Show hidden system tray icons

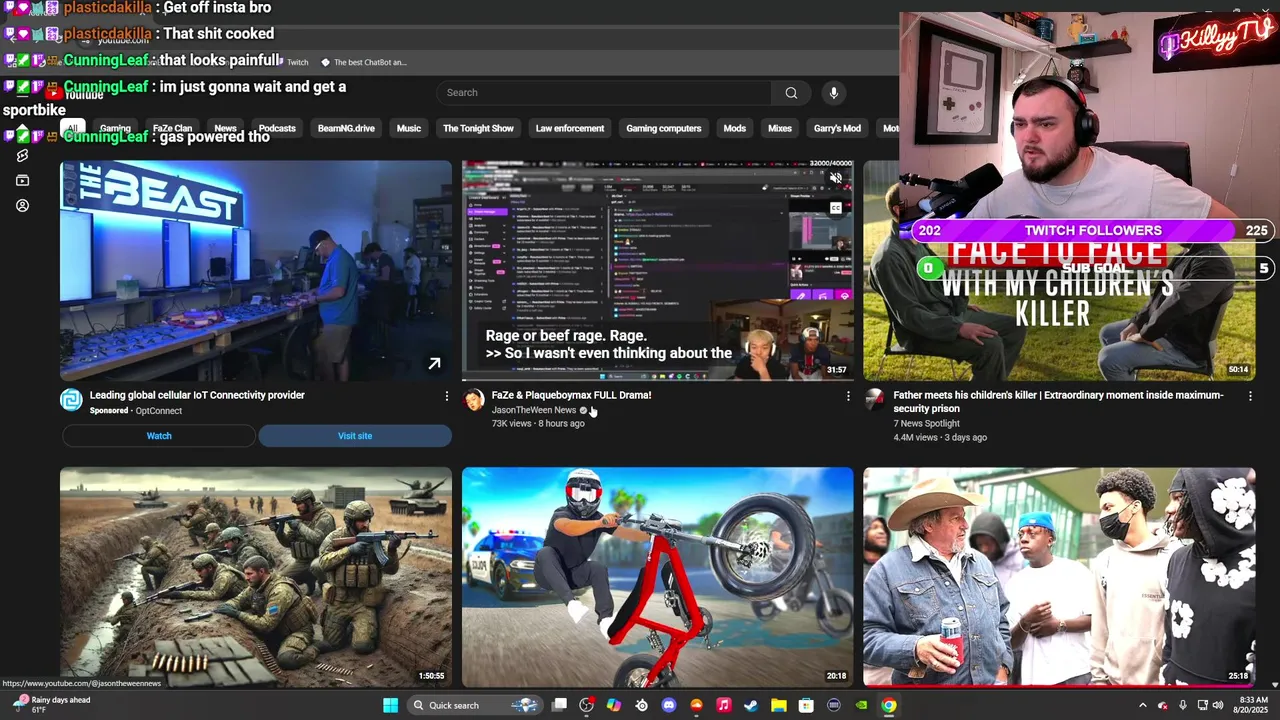click(1143, 705)
